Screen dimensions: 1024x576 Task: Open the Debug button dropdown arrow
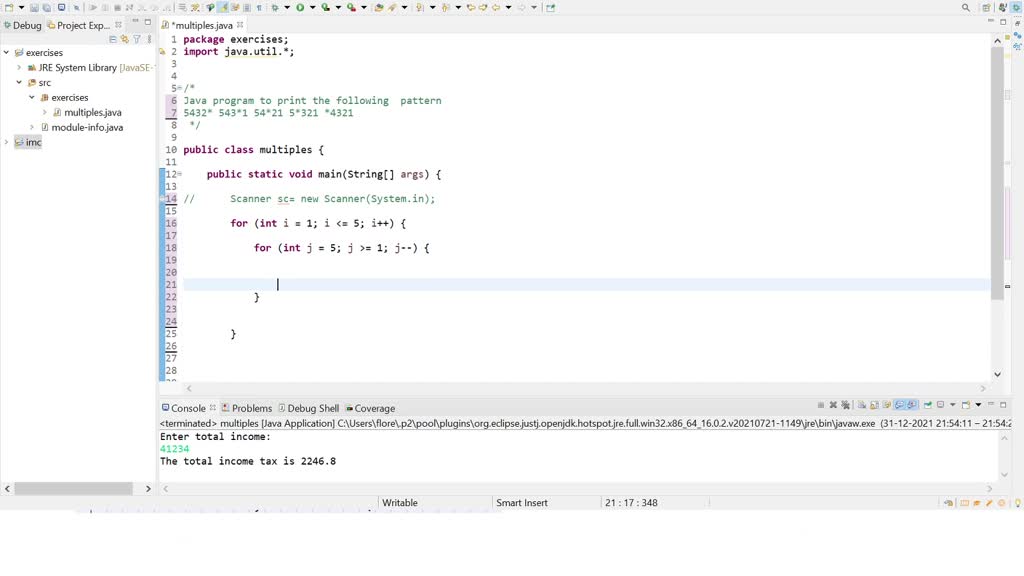click(286, 8)
